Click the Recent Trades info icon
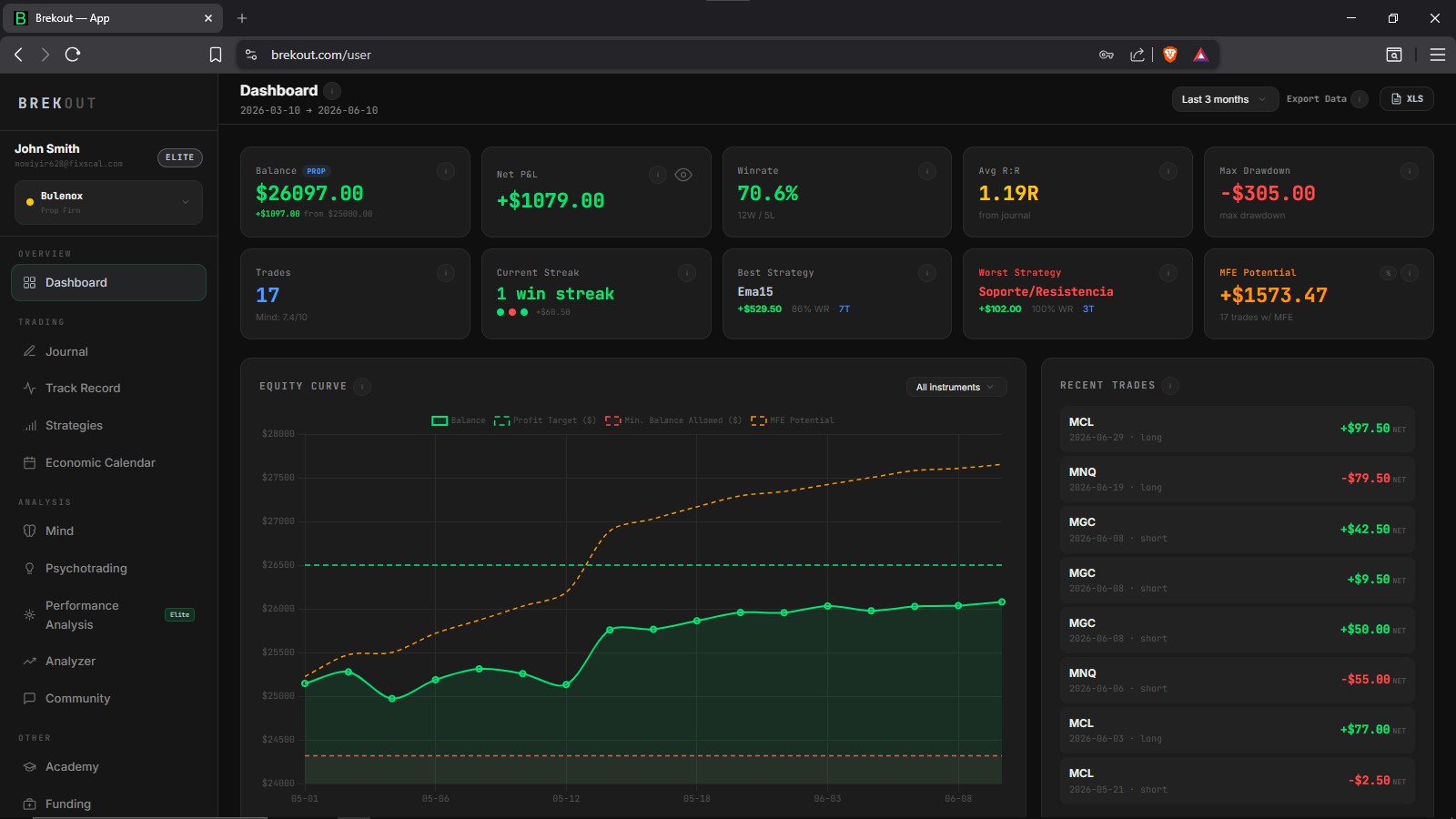The width and height of the screenshot is (1456, 819). (1170, 386)
